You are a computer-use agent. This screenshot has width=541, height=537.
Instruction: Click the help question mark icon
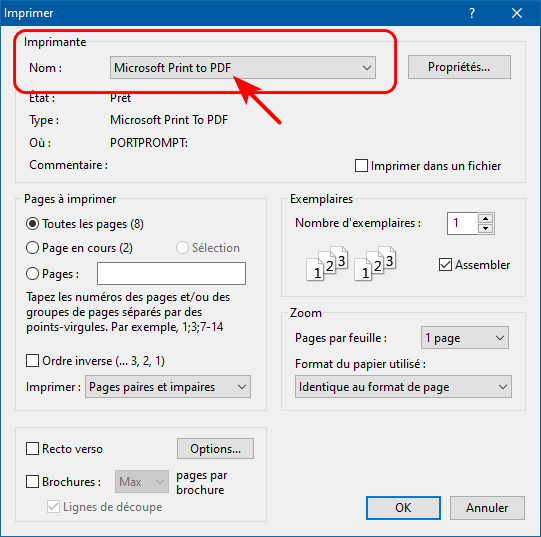coord(472,13)
